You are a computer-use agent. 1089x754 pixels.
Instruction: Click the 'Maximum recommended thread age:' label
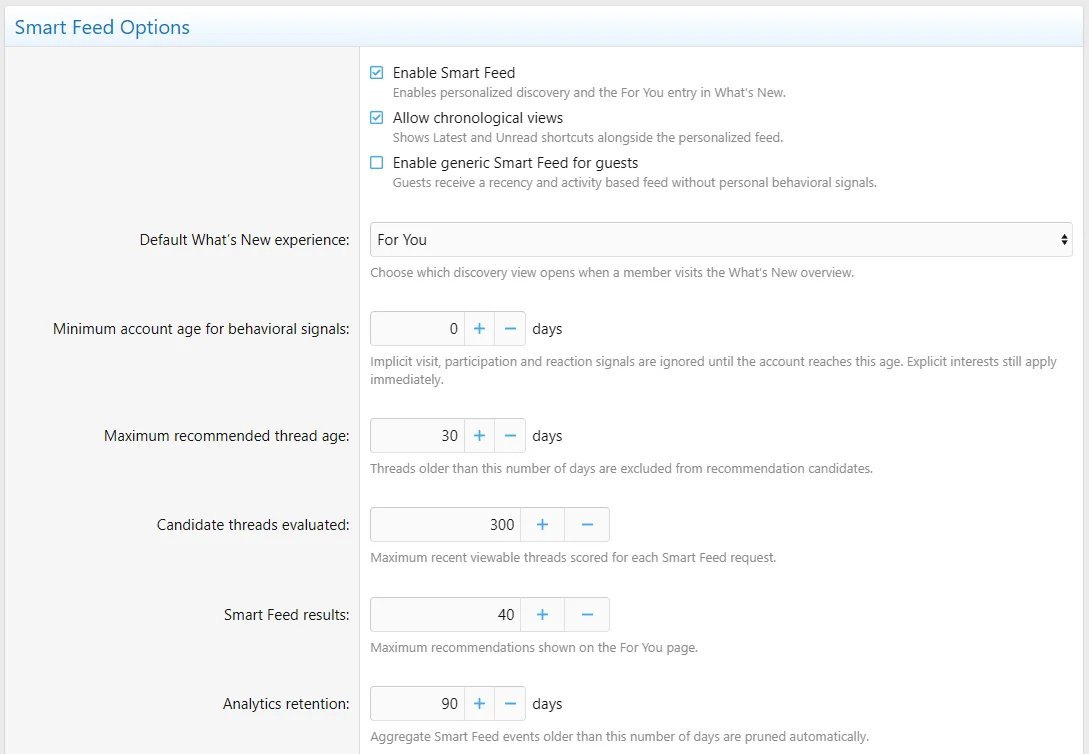pos(226,436)
